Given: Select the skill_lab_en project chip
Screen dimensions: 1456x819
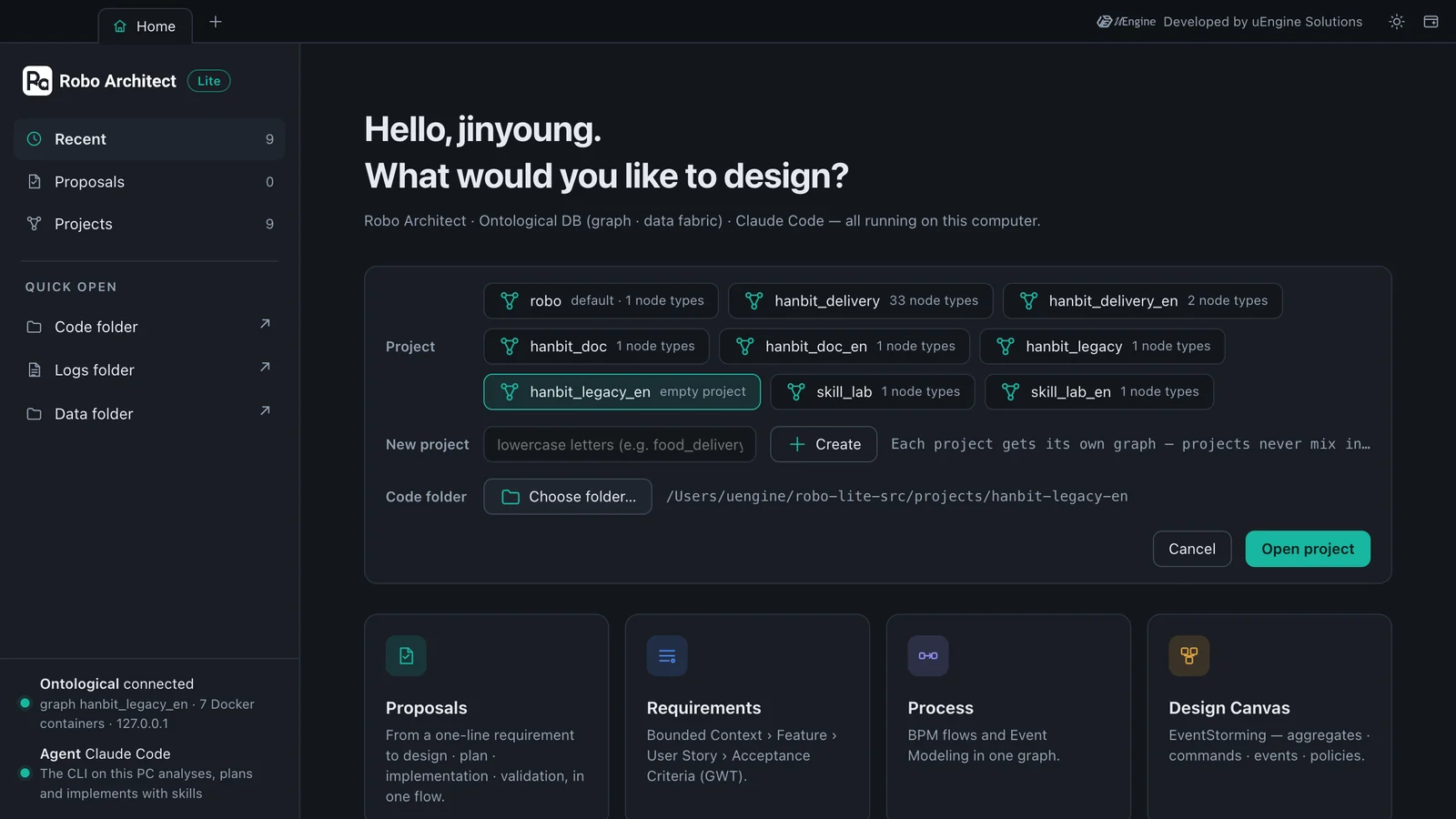Looking at the screenshot, I should click(x=1098, y=391).
